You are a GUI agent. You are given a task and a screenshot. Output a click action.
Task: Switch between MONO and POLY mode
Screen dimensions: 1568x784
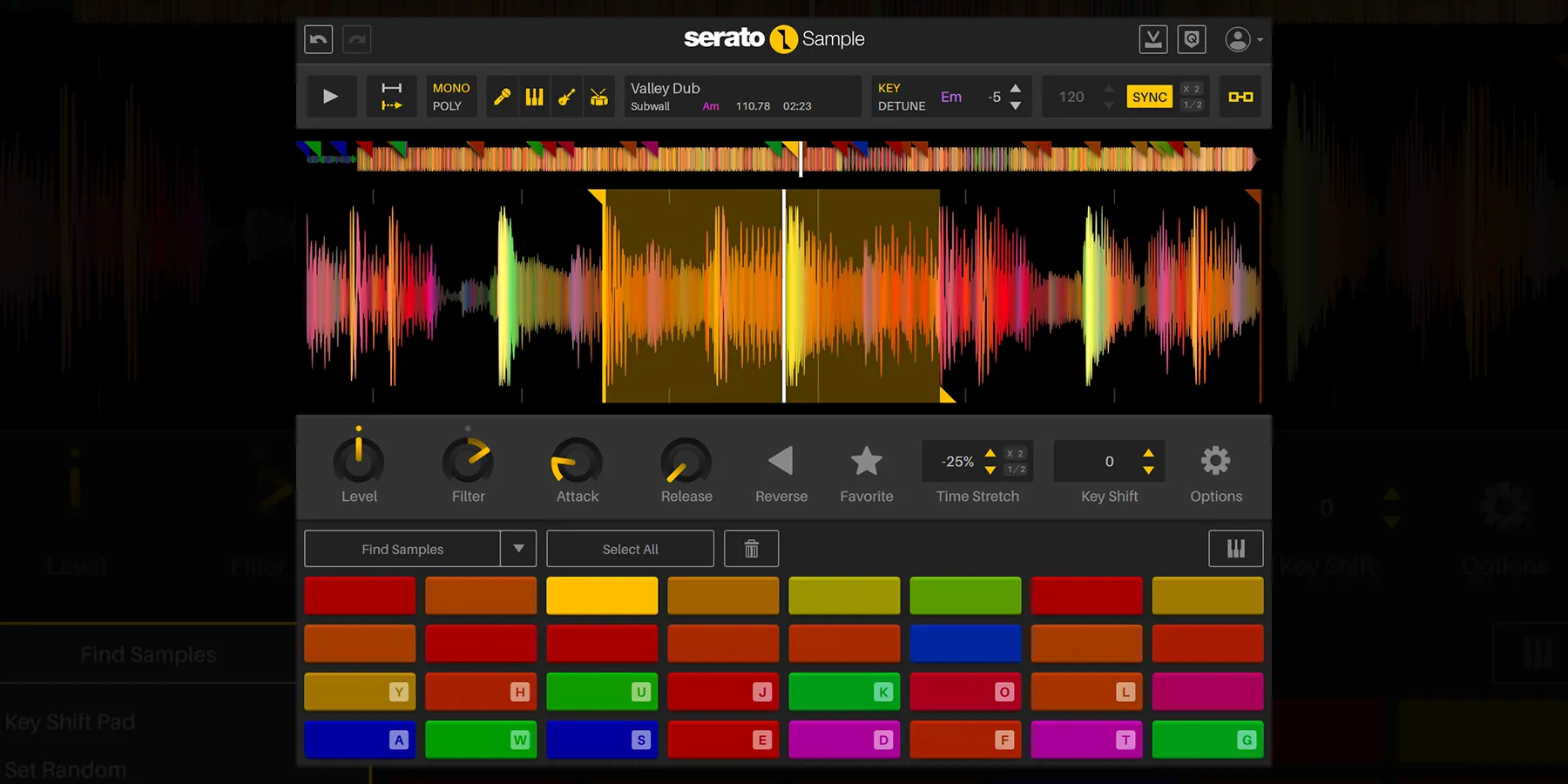click(x=450, y=96)
